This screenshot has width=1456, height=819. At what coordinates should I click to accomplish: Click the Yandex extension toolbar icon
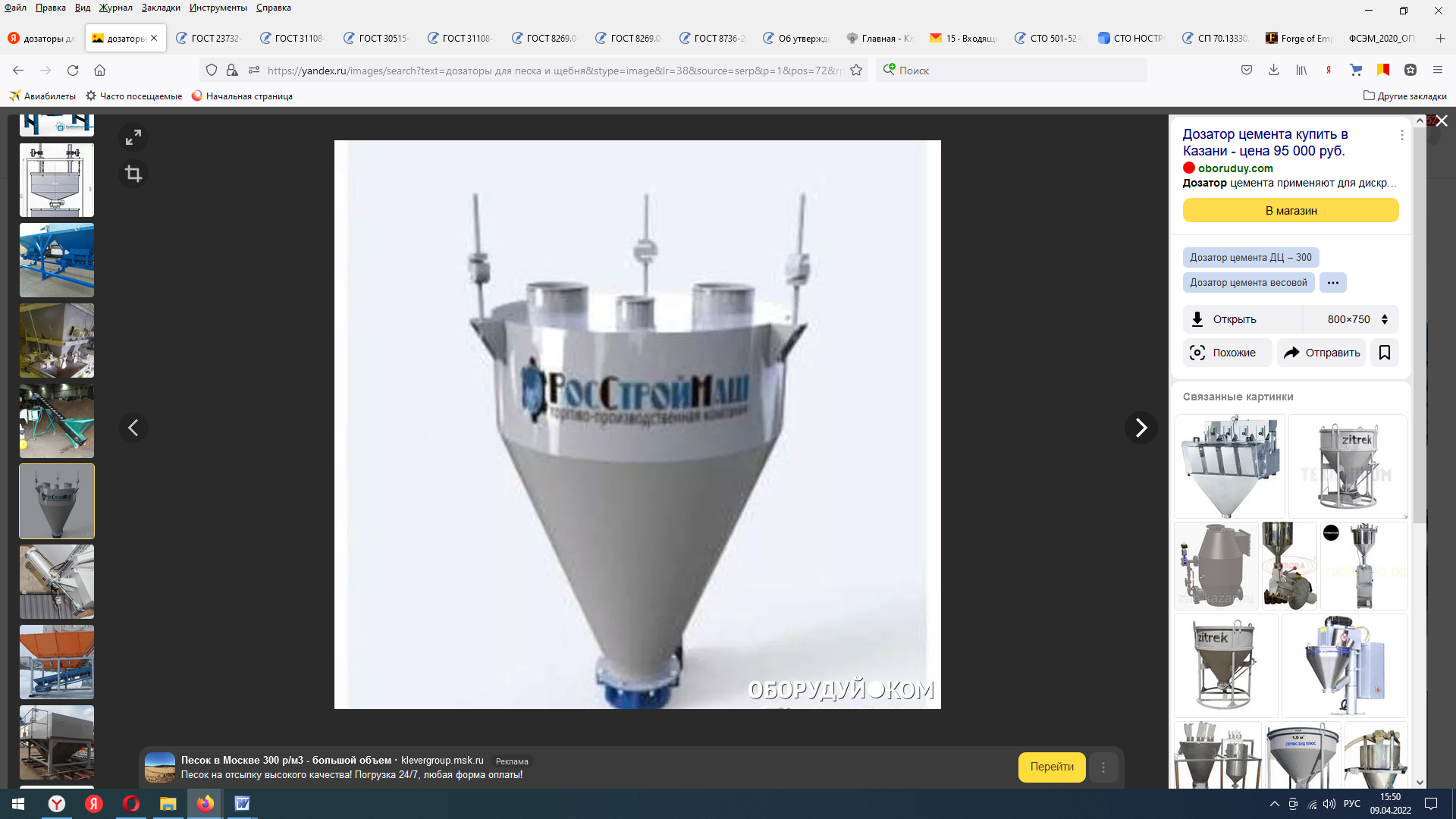pos(1329,71)
